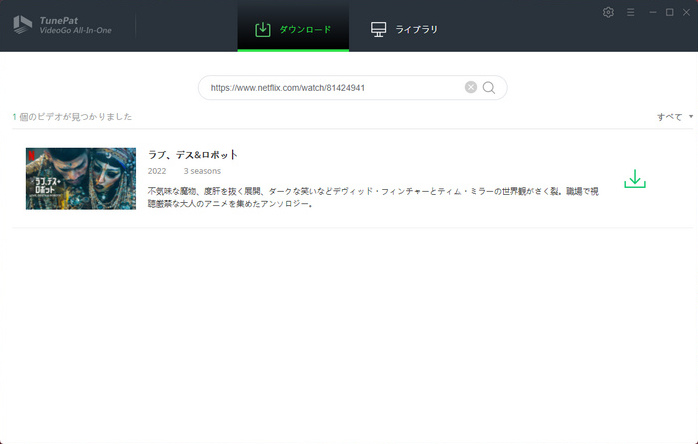Select the title ラブ、デス&ロボット
The height and width of the screenshot is (444, 698).
click(x=193, y=155)
